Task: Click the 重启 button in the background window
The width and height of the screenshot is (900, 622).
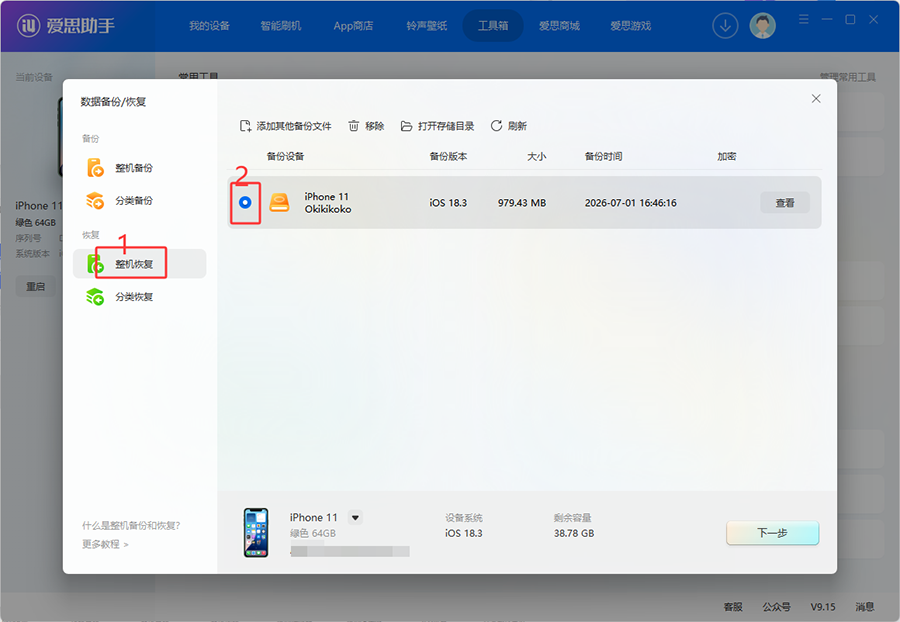Action: coord(36,286)
